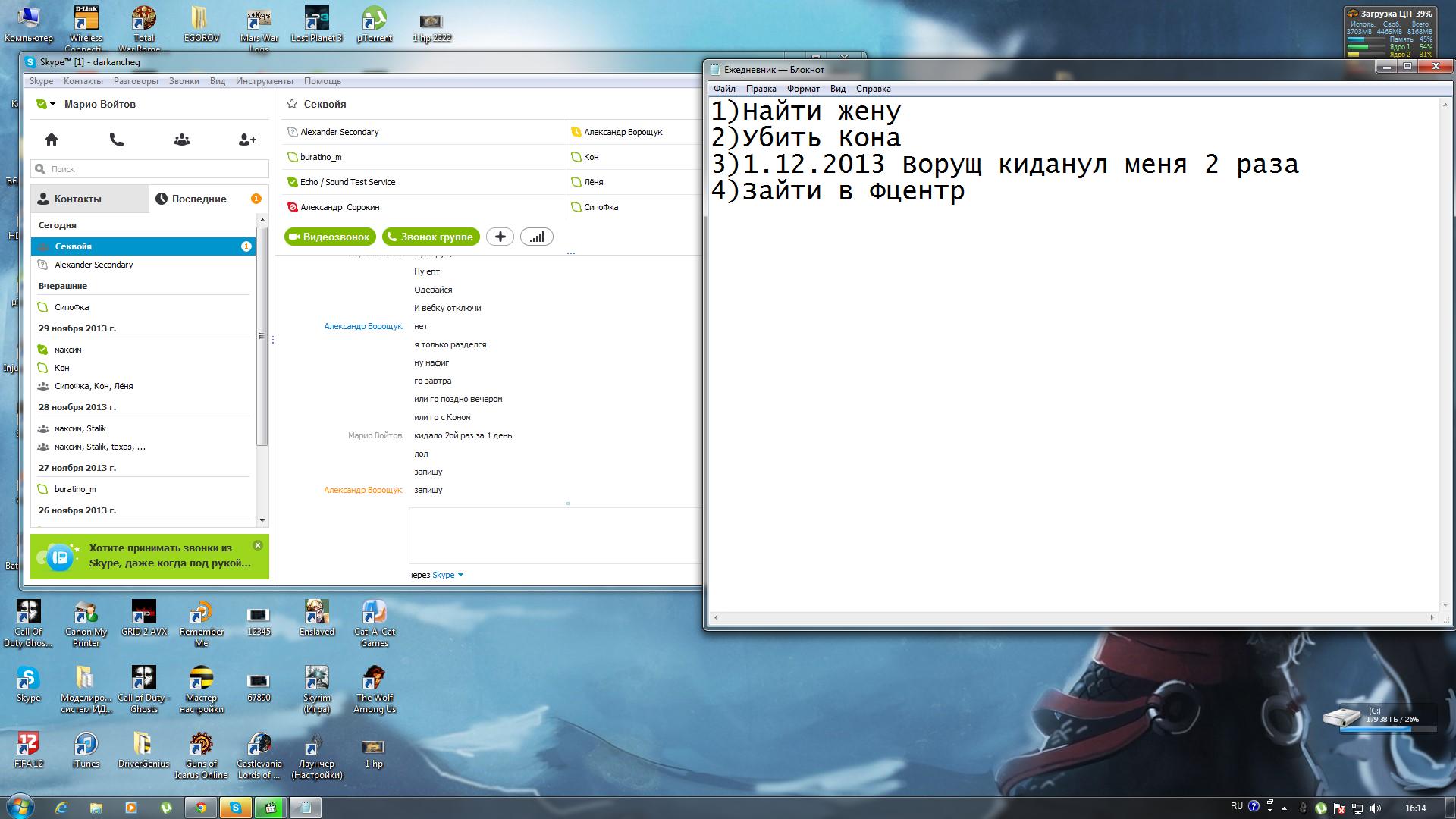The height and width of the screenshot is (819, 1456).
Task: Open status dropdown beside Марио Войтов
Action: [46, 104]
